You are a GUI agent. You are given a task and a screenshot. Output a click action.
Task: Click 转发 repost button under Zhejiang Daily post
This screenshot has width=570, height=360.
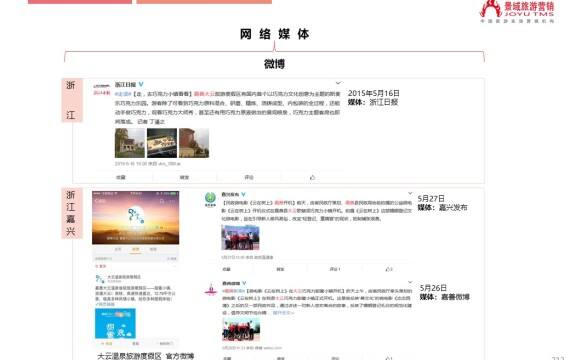[x=184, y=177]
